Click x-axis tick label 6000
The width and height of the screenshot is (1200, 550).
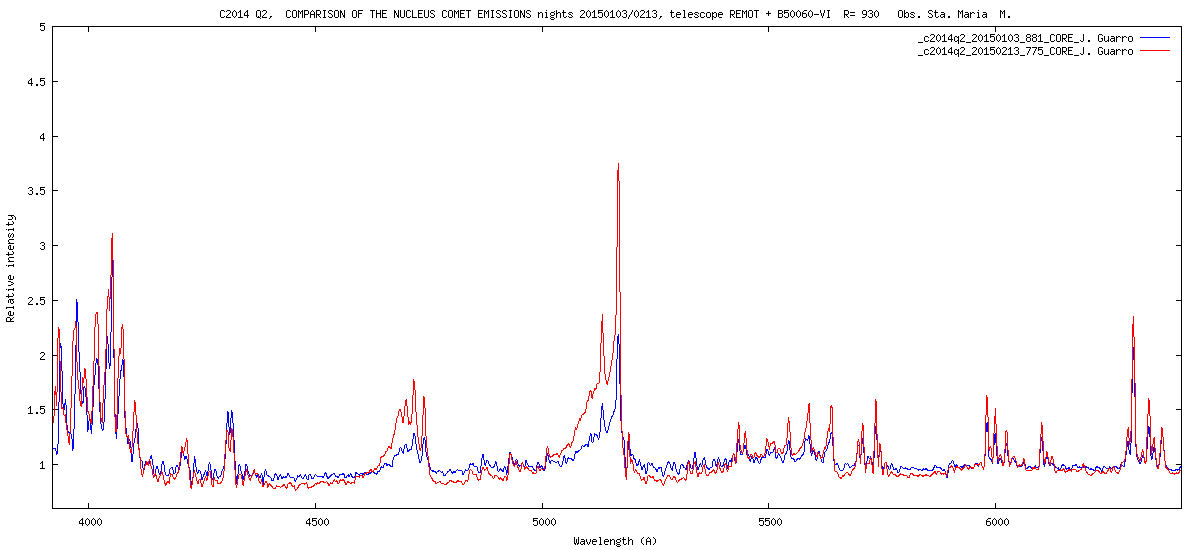(x=997, y=521)
